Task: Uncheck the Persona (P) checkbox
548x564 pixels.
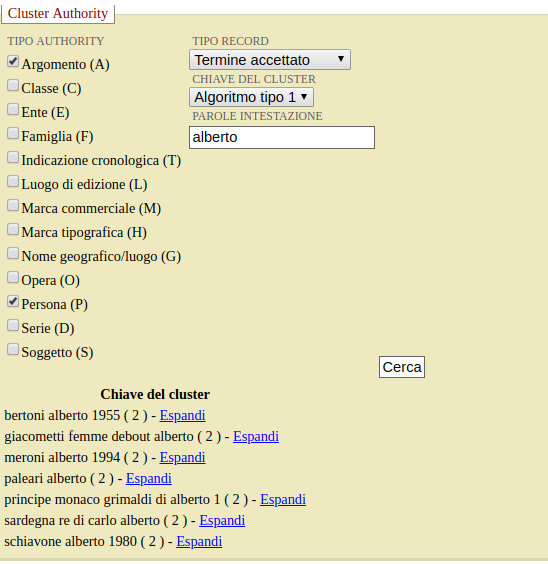Action: 13,301
